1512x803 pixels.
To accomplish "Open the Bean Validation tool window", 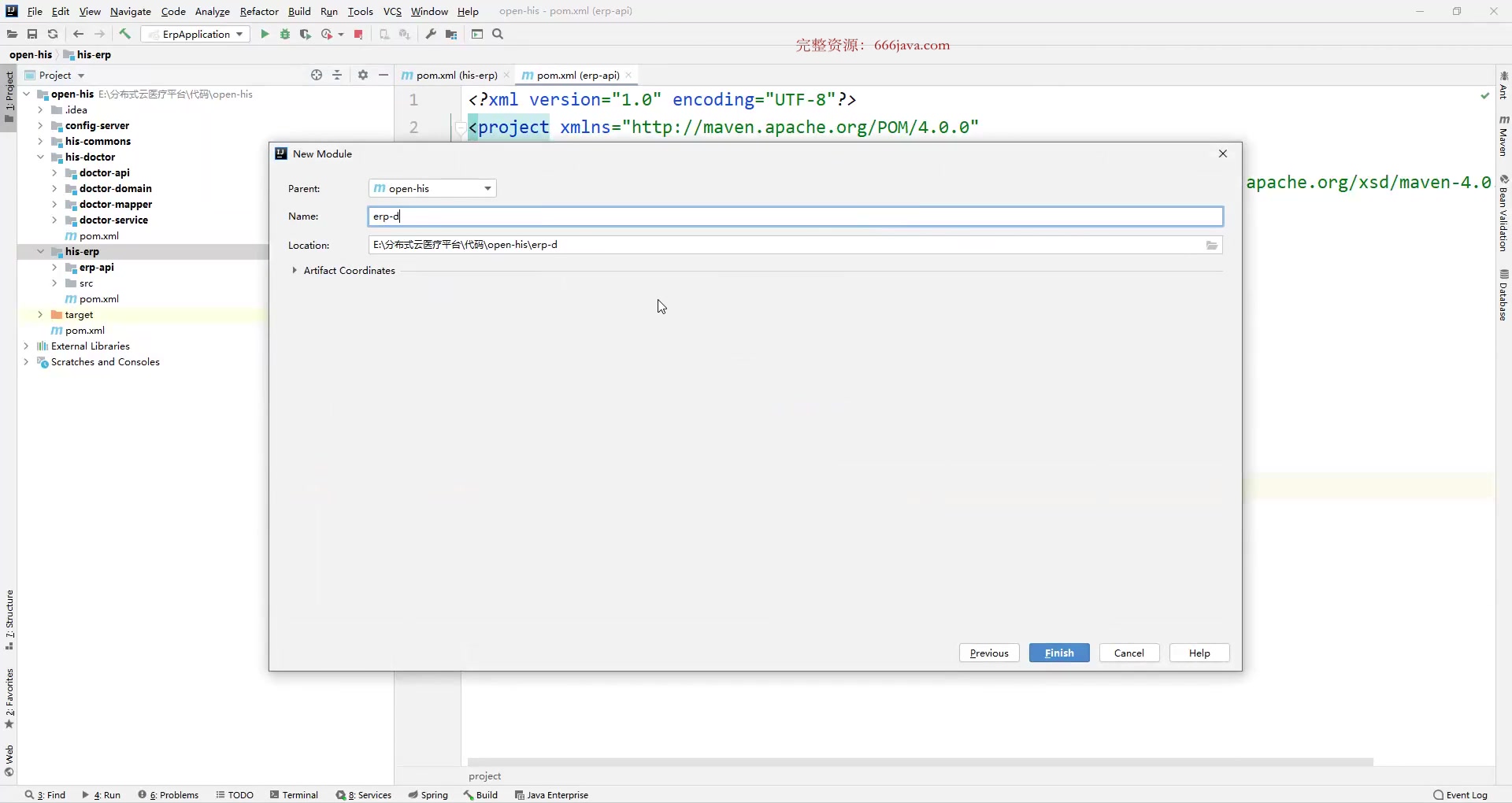I will coord(1503,213).
